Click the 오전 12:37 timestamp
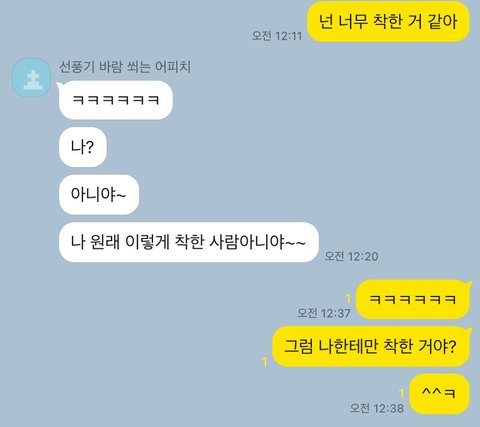The height and width of the screenshot is (427, 480). [324, 313]
